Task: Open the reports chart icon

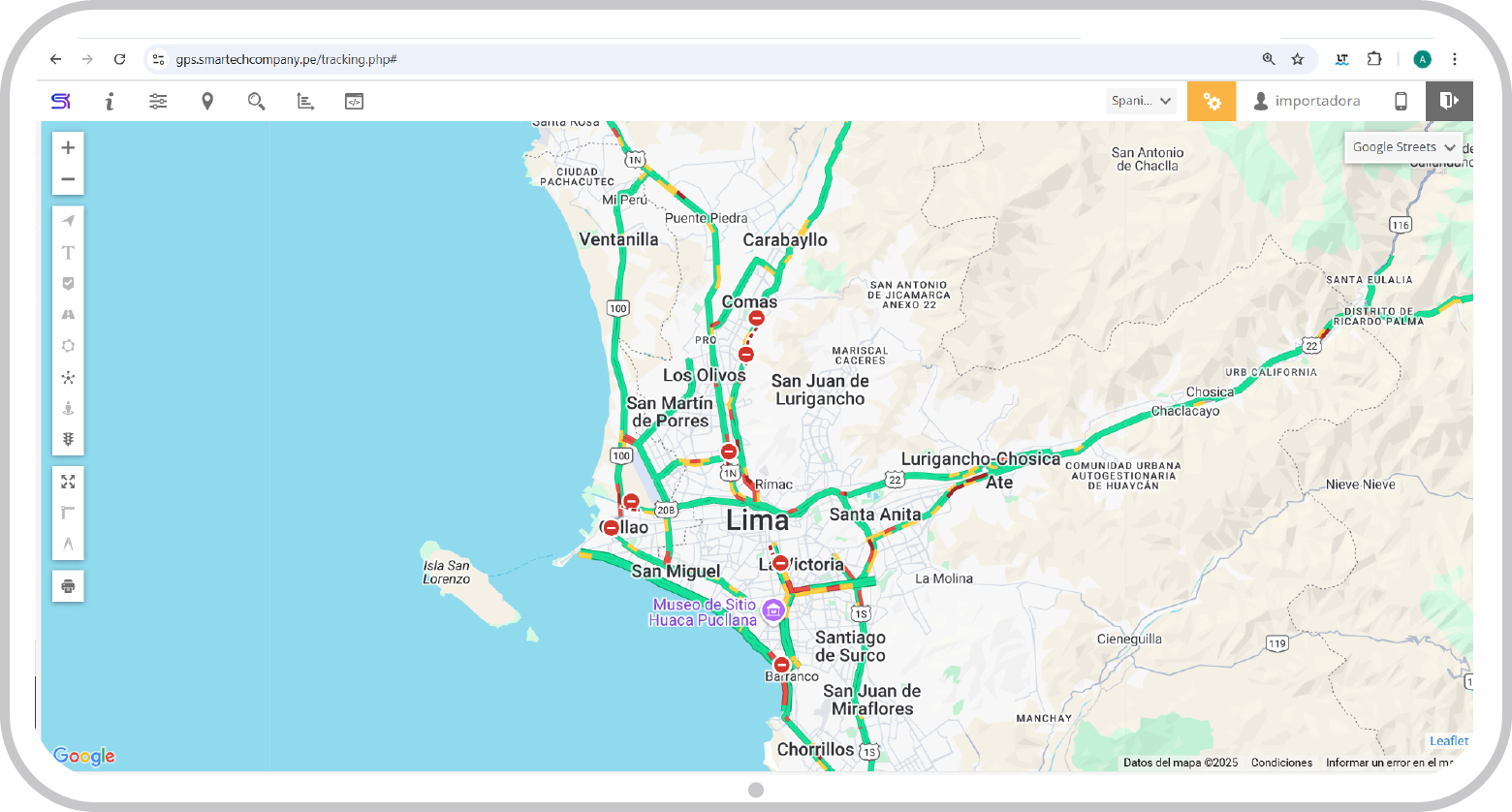Action: tap(305, 101)
